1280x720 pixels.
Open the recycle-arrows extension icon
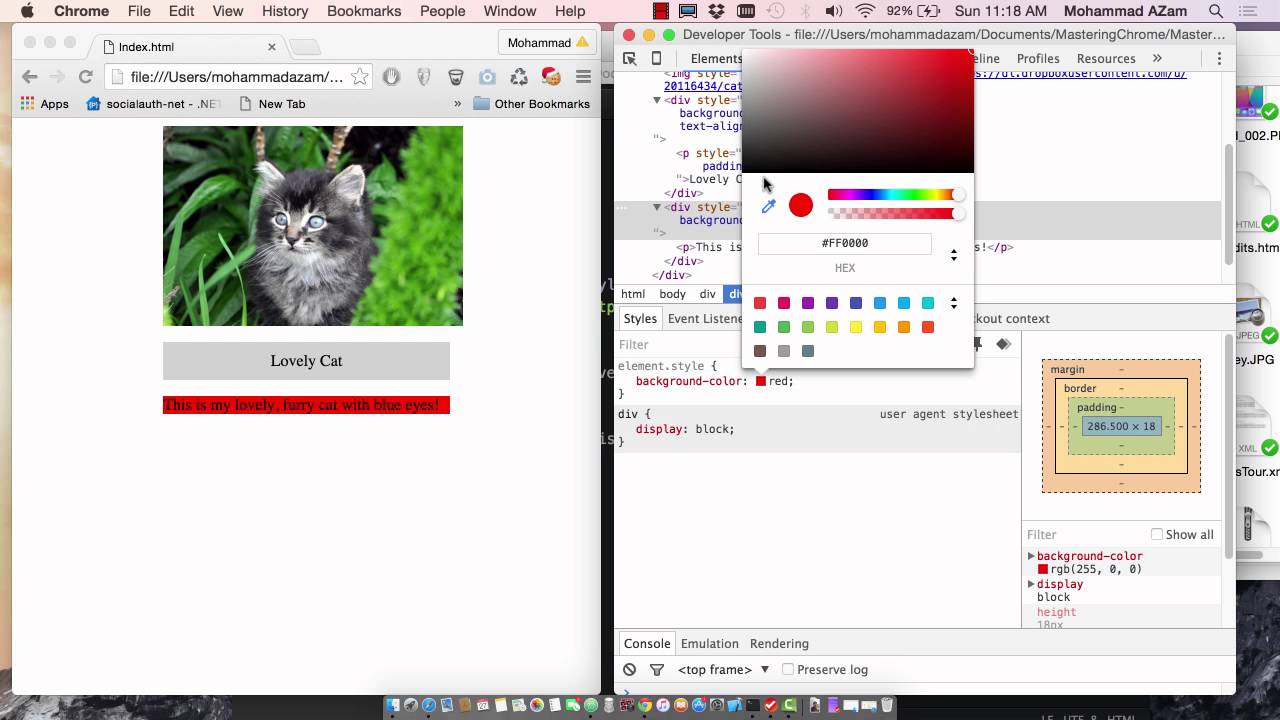pyautogui.click(x=518, y=77)
